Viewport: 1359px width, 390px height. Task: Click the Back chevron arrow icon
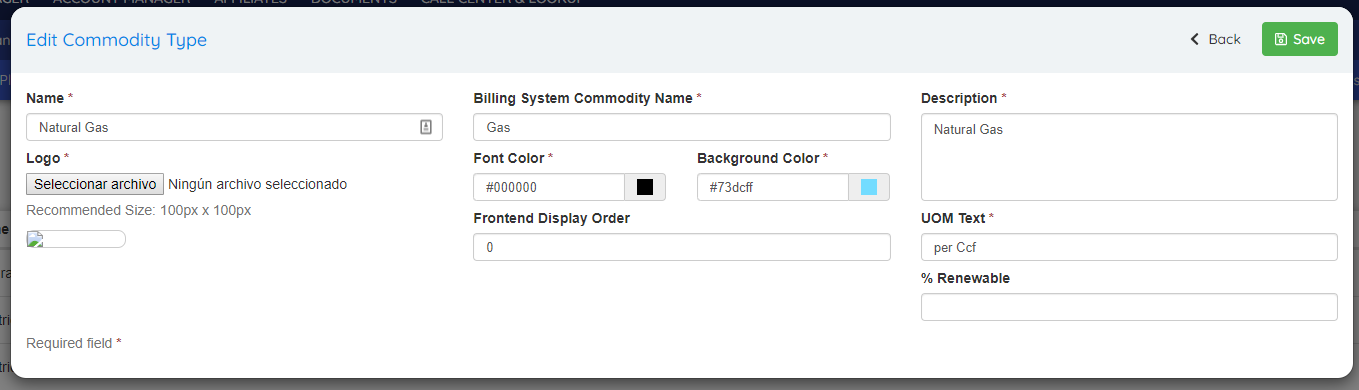[1194, 39]
